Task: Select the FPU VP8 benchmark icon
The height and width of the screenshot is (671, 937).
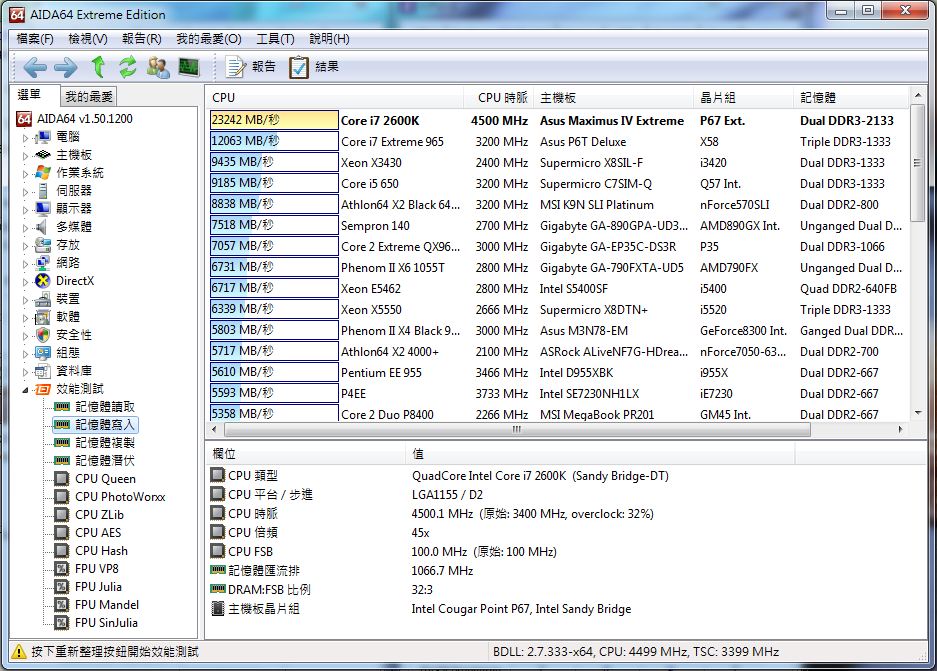Action: [x=62, y=569]
